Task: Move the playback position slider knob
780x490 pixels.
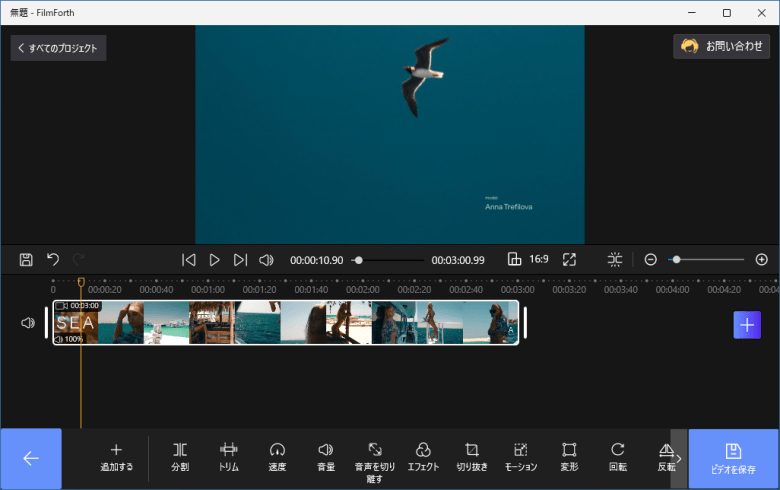Action: pyautogui.click(x=359, y=260)
